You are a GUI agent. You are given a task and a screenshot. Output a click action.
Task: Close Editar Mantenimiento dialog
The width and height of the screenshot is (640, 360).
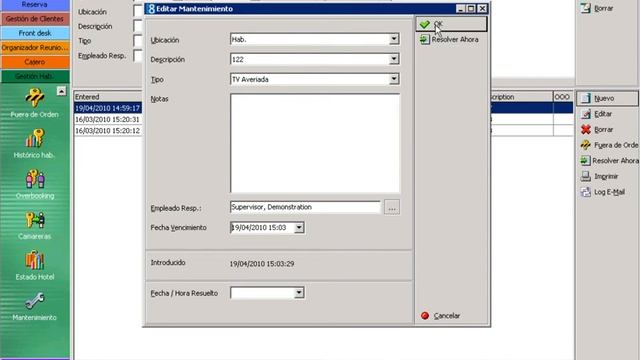(x=482, y=9)
